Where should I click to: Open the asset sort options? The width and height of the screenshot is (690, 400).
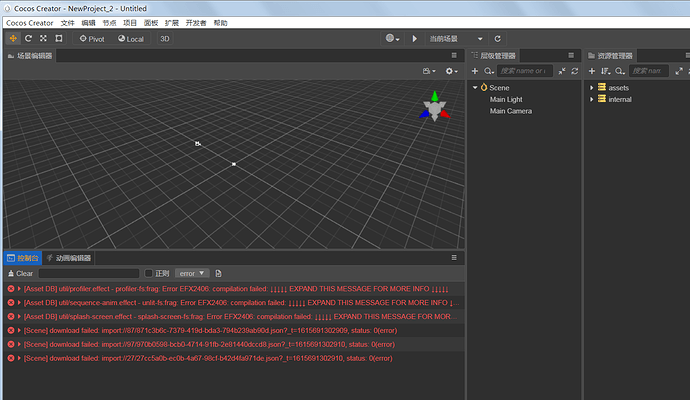606,71
